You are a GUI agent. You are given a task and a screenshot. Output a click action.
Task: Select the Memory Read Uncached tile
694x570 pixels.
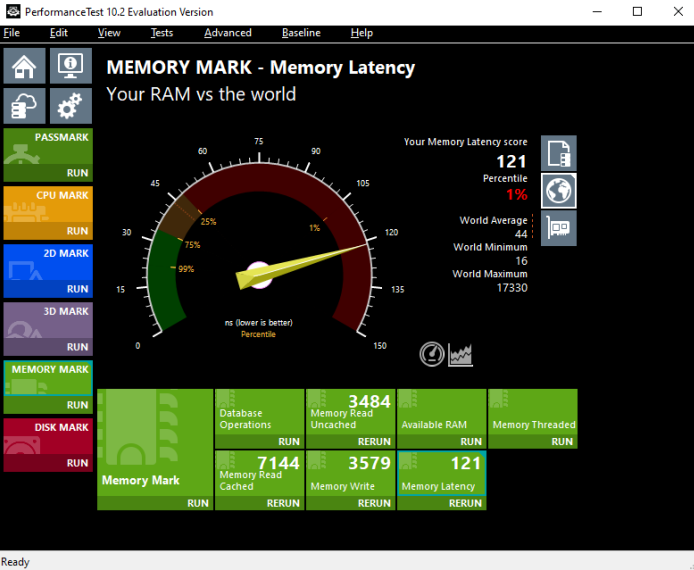(351, 412)
